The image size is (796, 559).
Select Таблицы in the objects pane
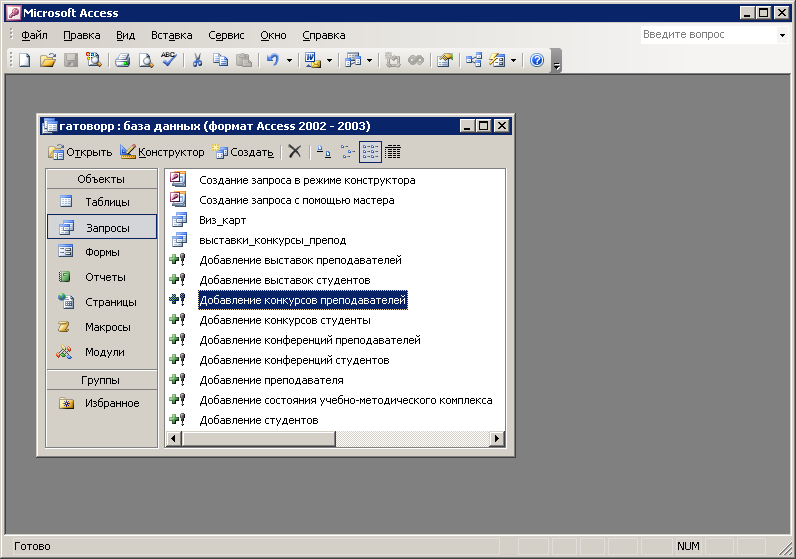(x=102, y=202)
